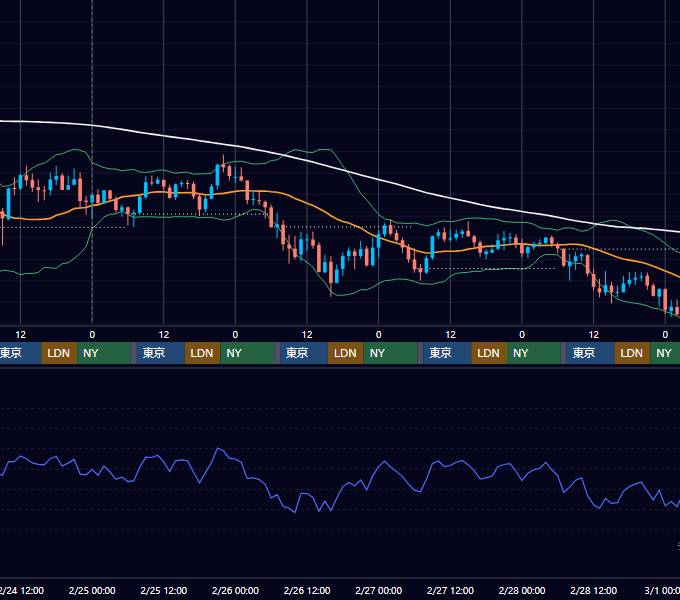Click the 2/26 東京 session block
Viewport: 680px width, 600px height.
tap(304, 353)
